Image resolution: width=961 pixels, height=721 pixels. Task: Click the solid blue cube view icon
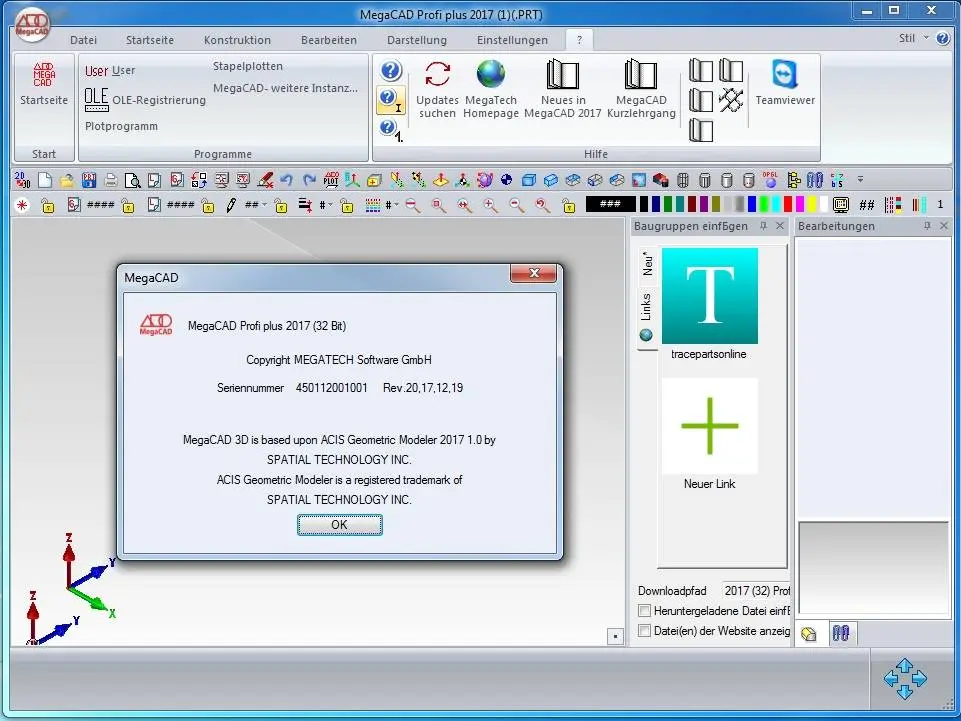pyautogui.click(x=528, y=180)
